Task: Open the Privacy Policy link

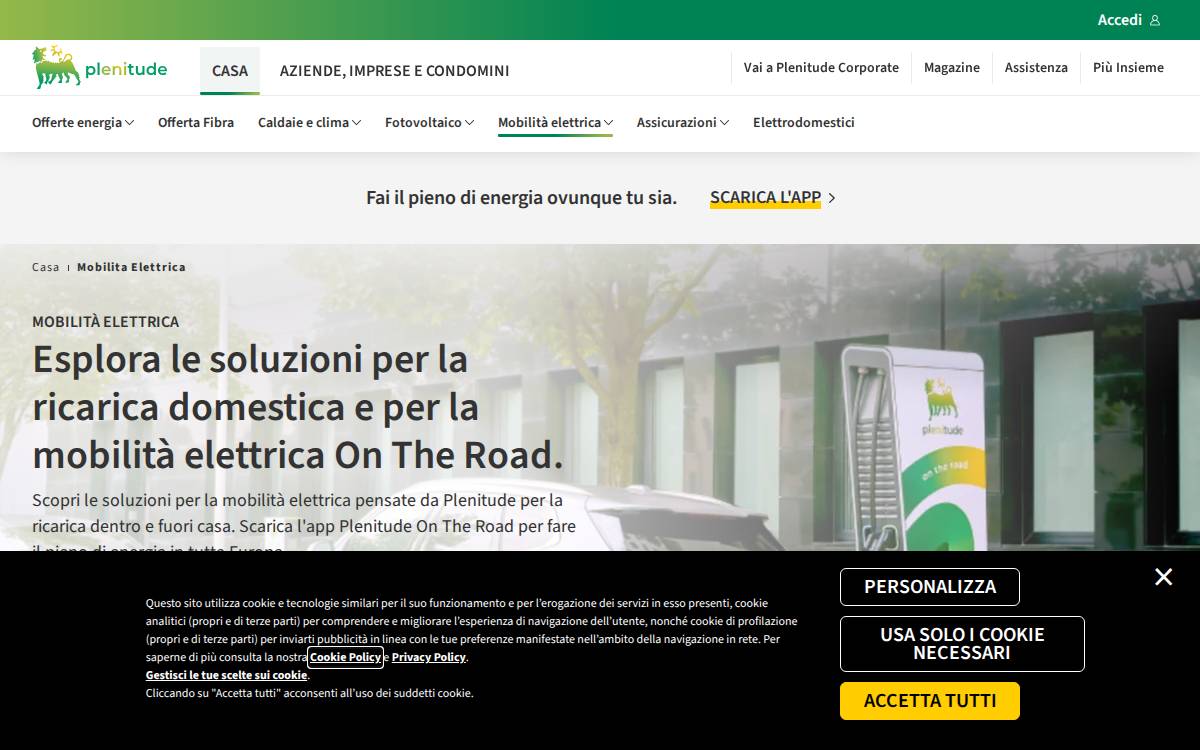Action: (x=429, y=657)
